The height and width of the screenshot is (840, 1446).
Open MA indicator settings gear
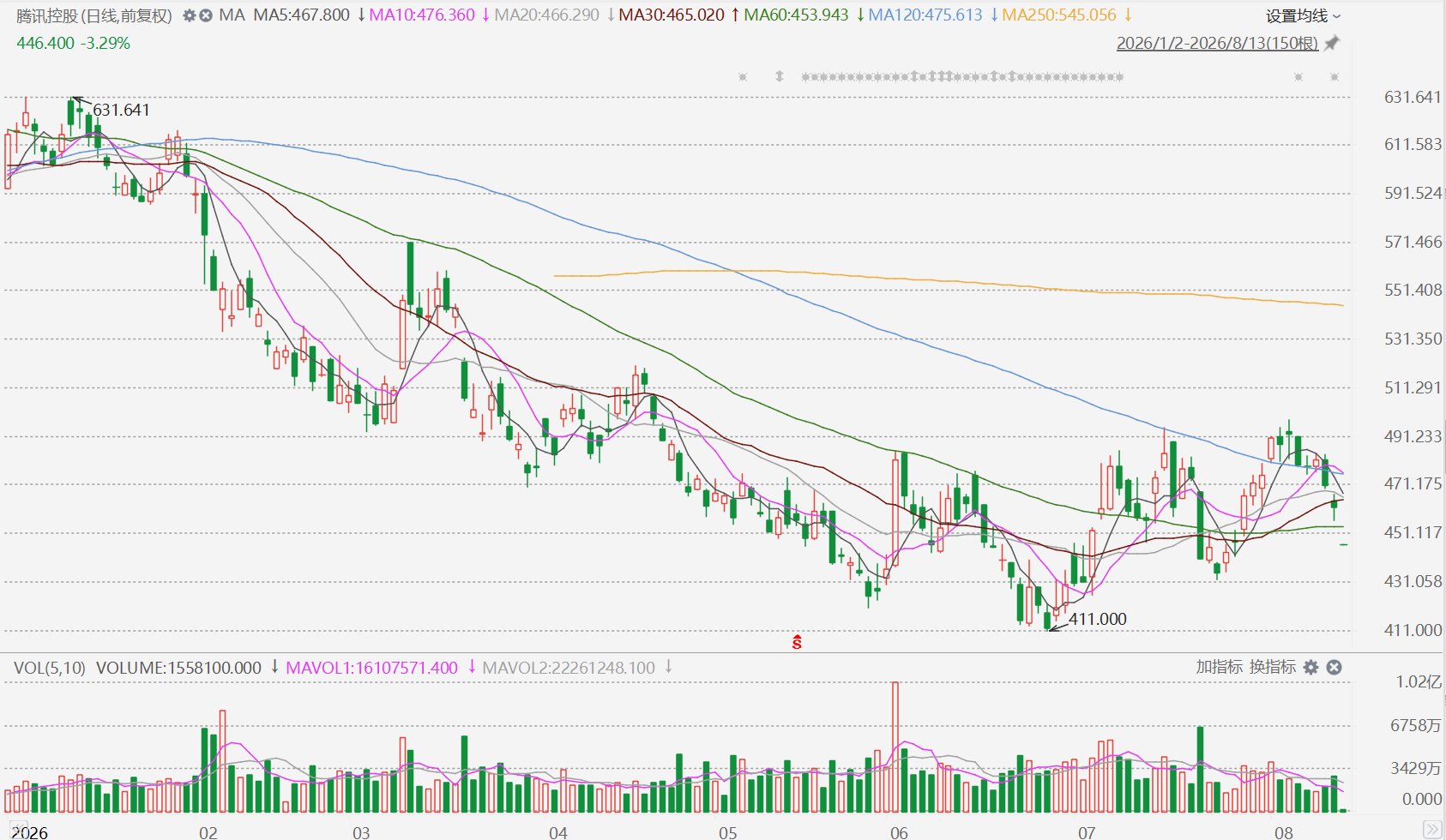190,15
